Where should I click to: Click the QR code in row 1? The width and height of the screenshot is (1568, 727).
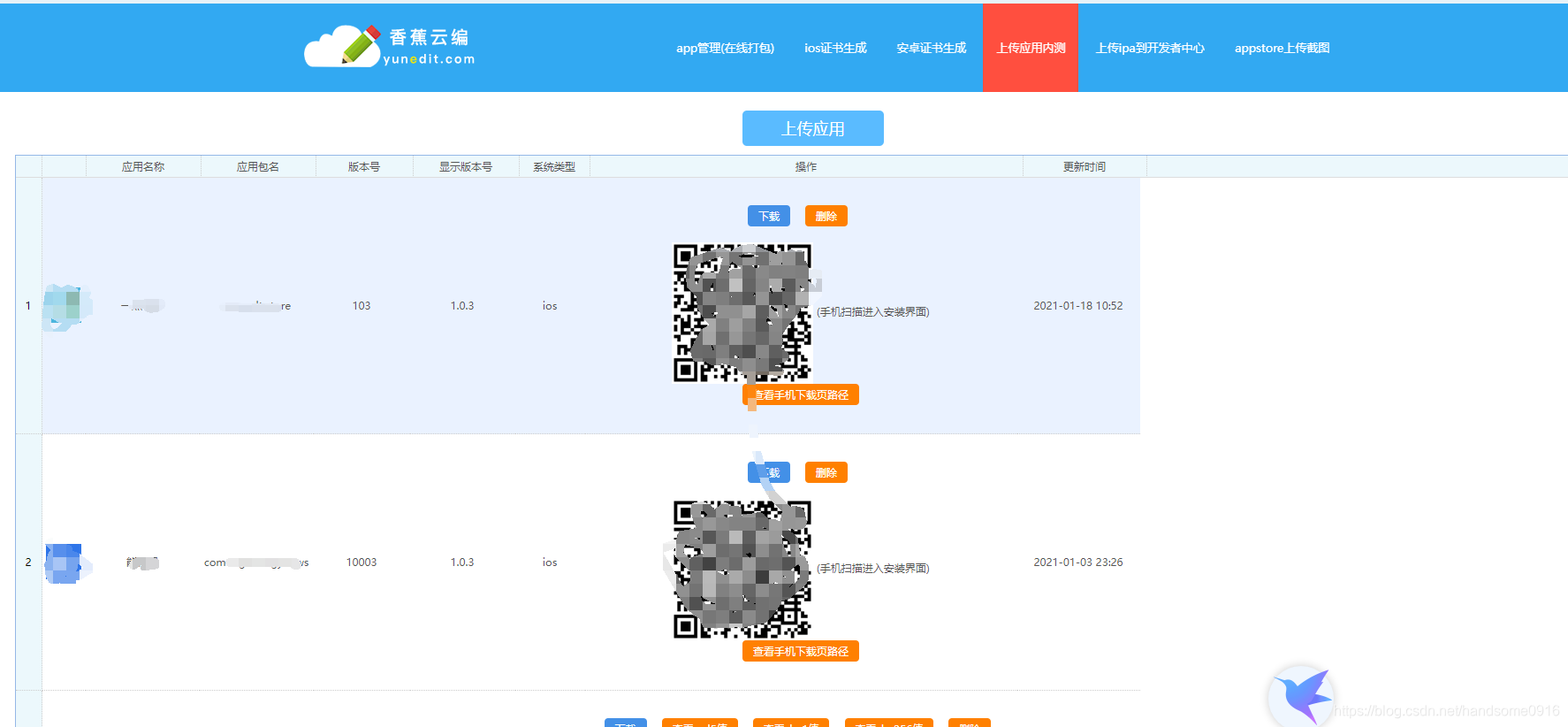742,313
